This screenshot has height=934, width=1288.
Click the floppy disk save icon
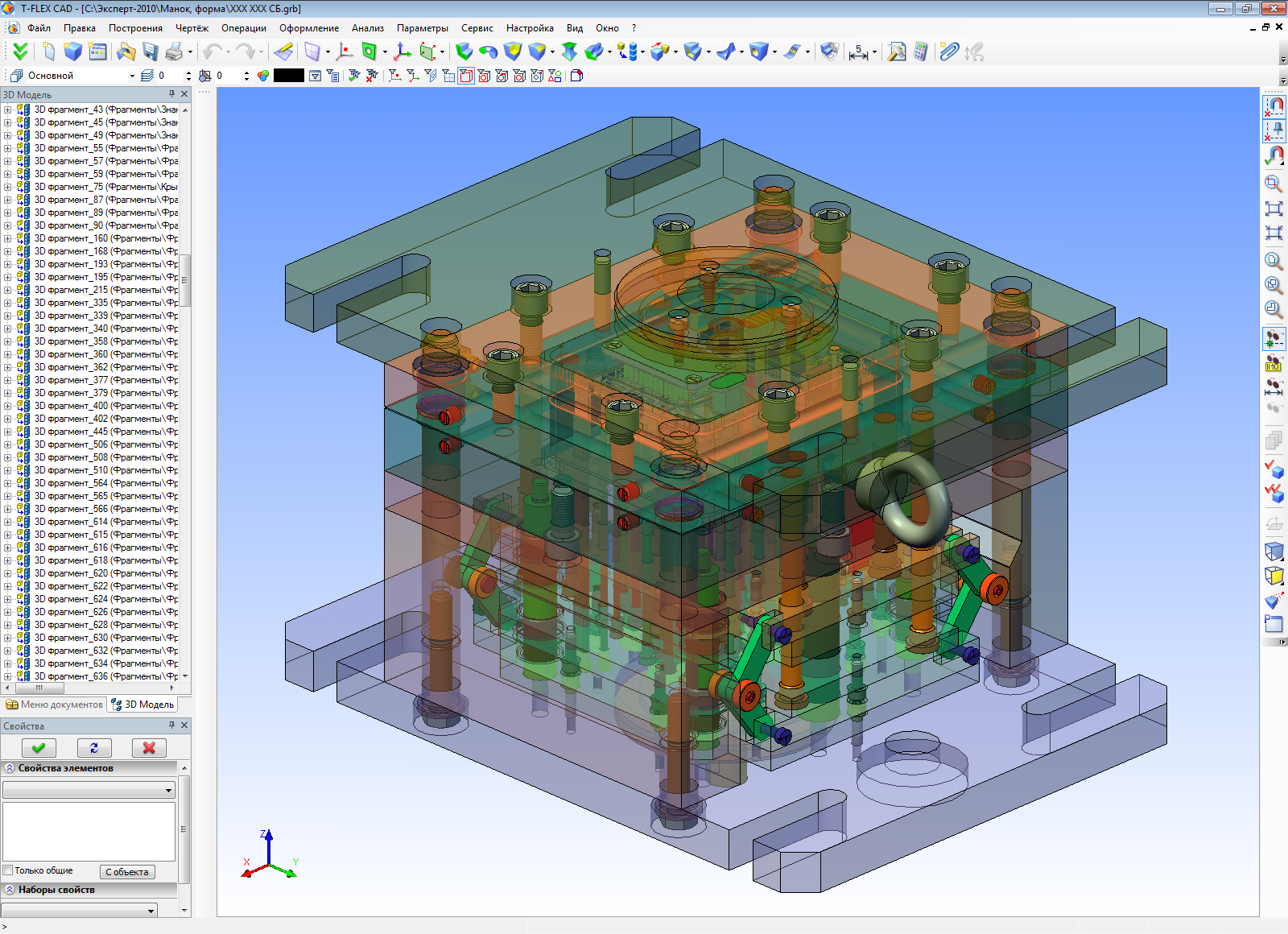pyautogui.click(x=151, y=52)
